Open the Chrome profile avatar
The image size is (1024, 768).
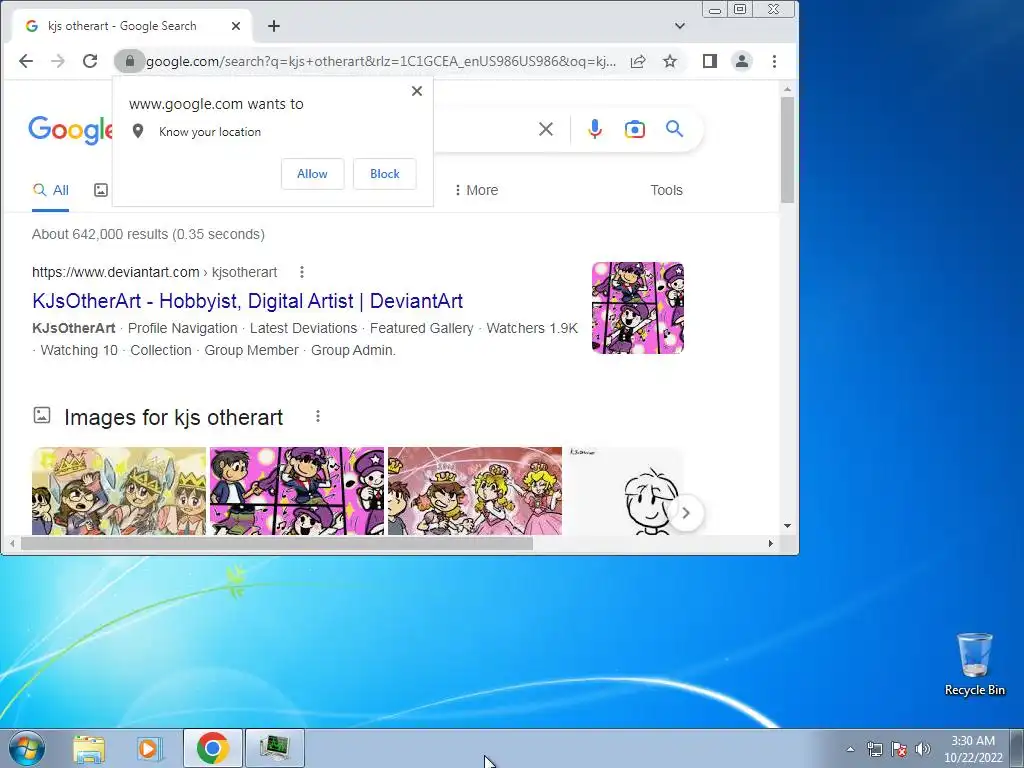point(742,61)
